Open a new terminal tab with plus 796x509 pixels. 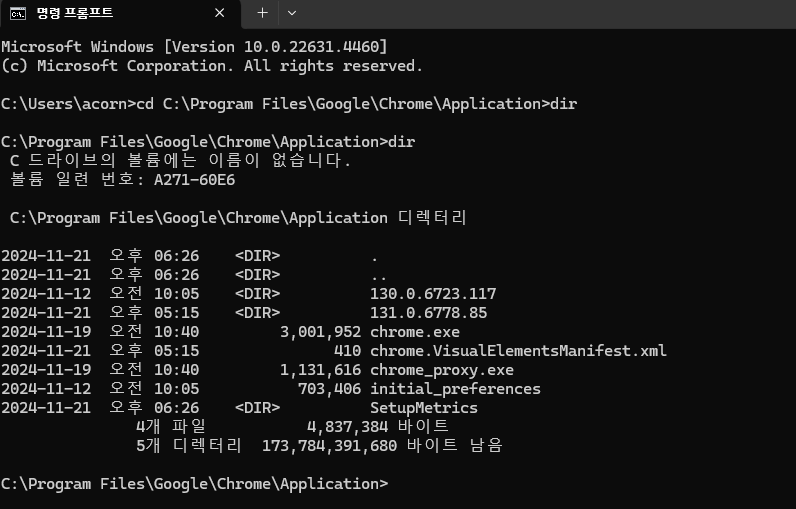(262, 13)
